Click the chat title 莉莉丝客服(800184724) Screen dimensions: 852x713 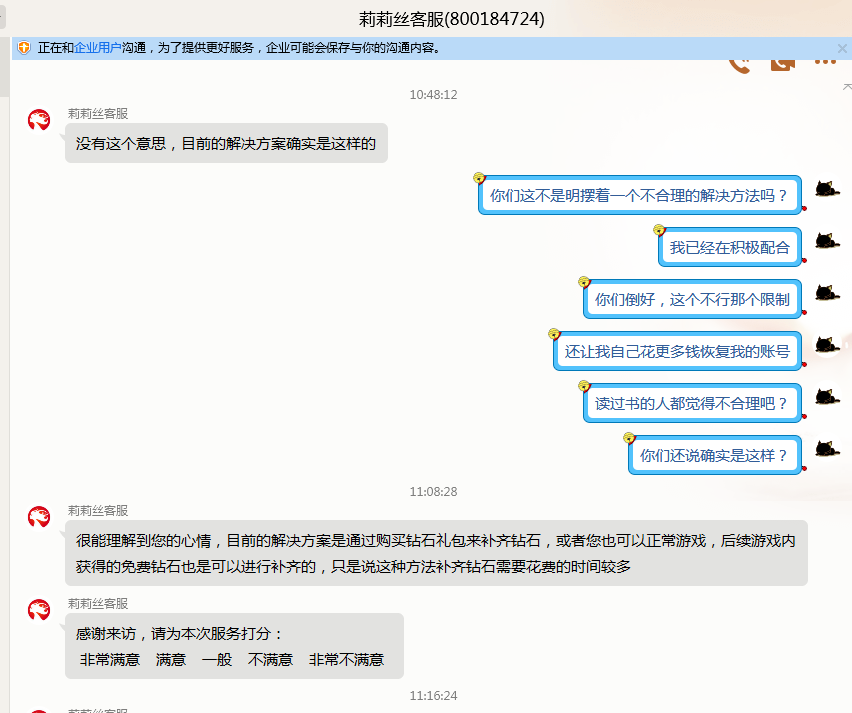(x=451, y=19)
